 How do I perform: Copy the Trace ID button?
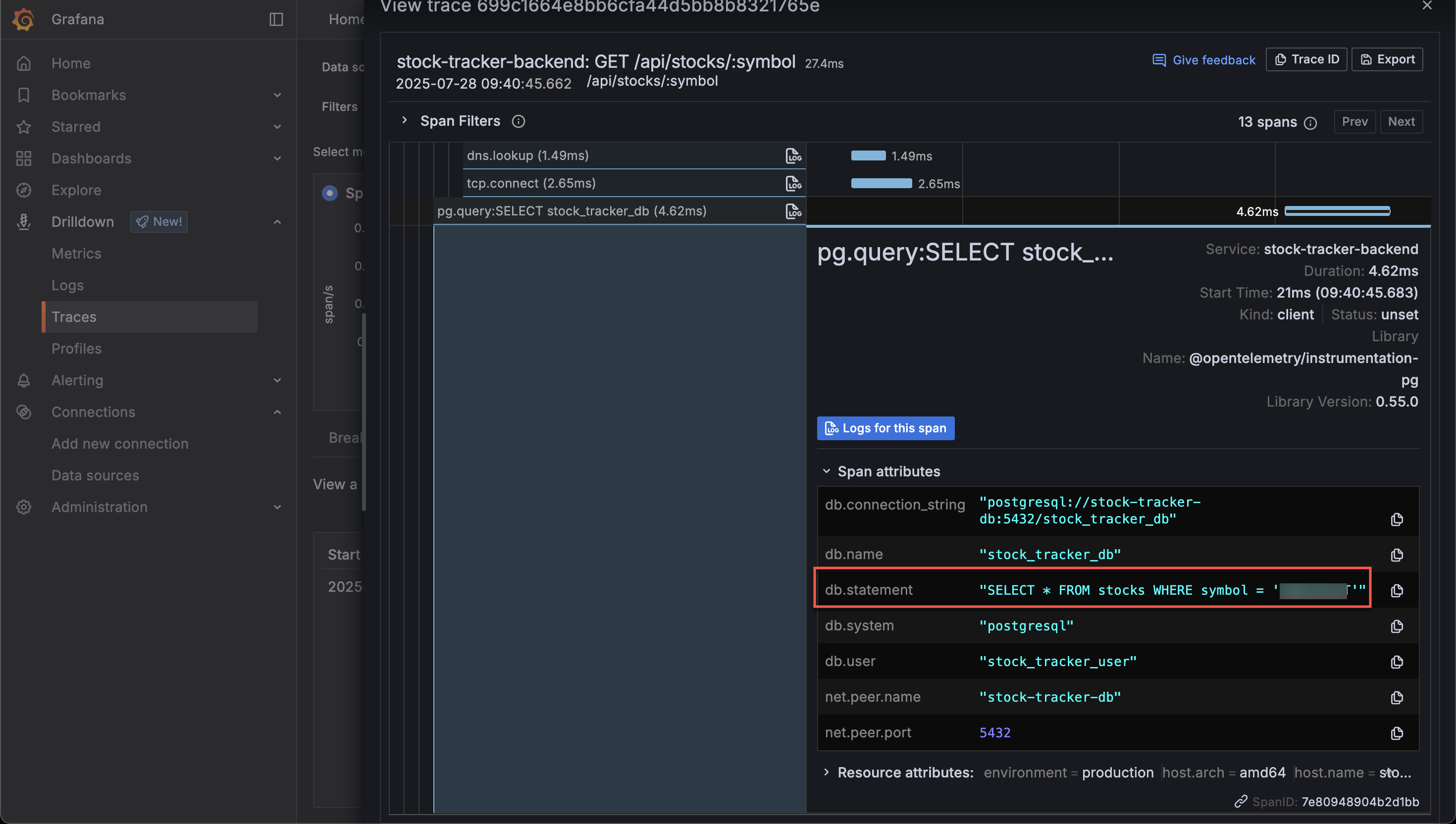click(x=1306, y=59)
